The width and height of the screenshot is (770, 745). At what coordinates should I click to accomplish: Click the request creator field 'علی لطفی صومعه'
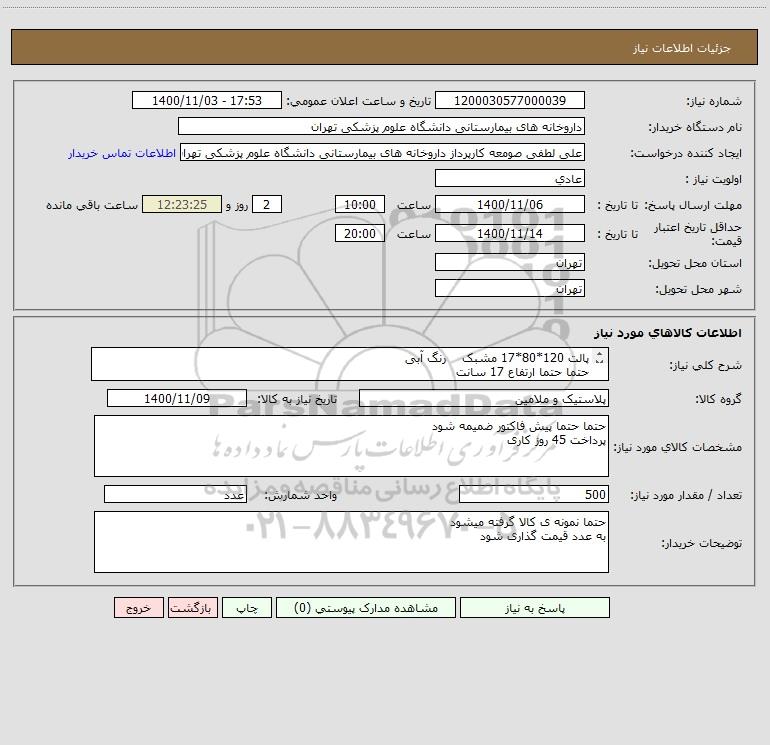(383, 152)
